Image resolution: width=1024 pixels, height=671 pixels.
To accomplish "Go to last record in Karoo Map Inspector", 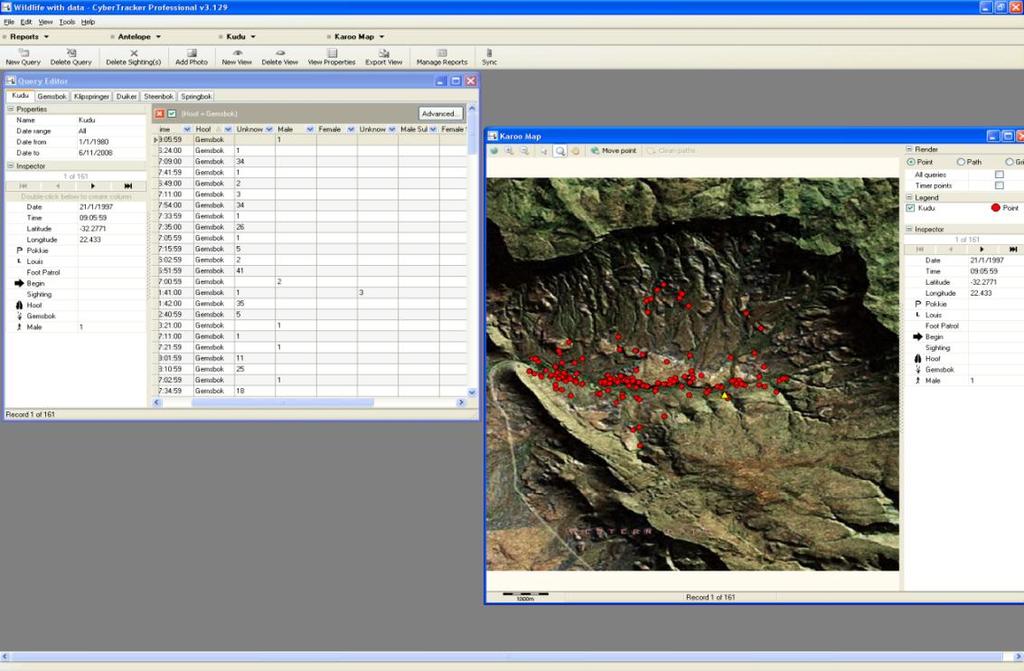I will click(x=1013, y=250).
